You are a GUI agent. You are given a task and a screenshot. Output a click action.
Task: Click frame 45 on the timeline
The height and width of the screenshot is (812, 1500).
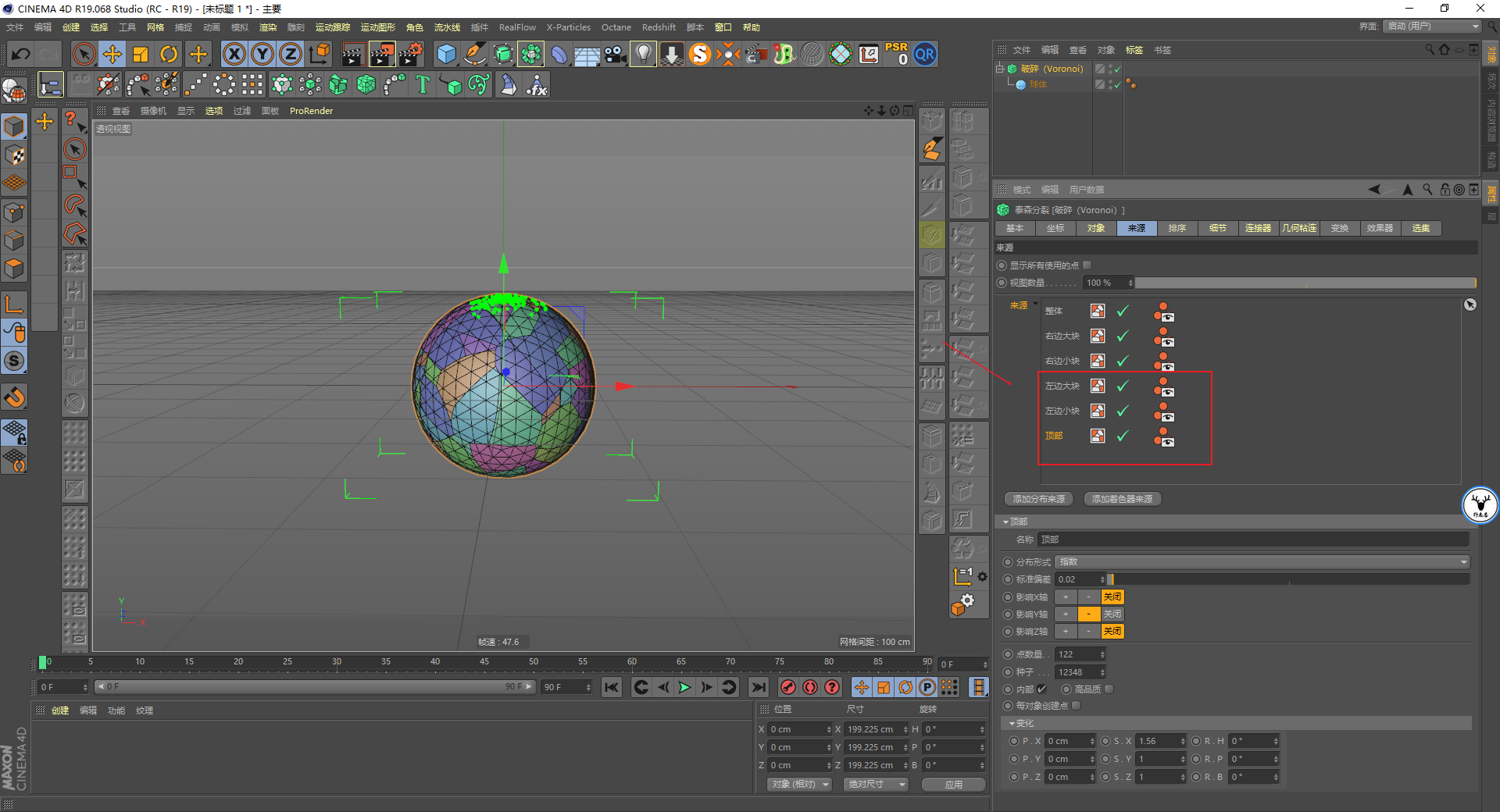click(x=484, y=662)
